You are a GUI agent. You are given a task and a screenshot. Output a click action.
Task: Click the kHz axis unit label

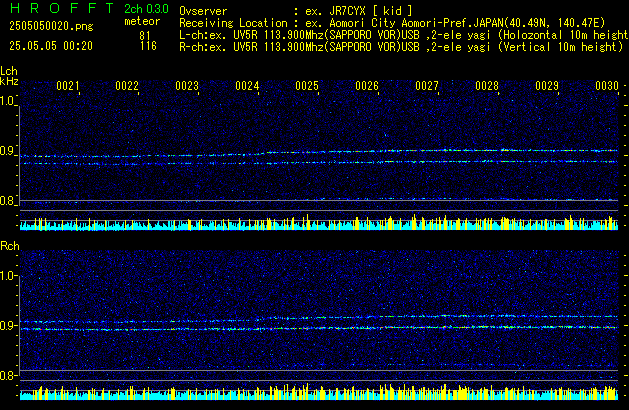(9, 81)
